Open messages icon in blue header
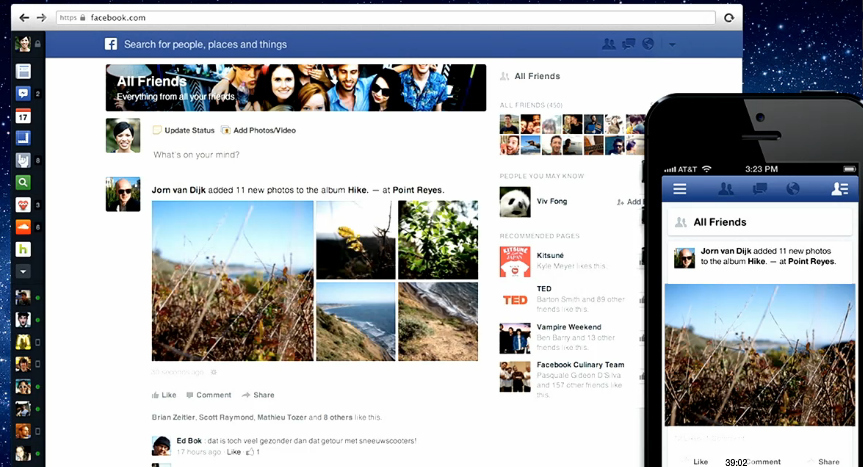The image size is (863, 467). click(629, 44)
